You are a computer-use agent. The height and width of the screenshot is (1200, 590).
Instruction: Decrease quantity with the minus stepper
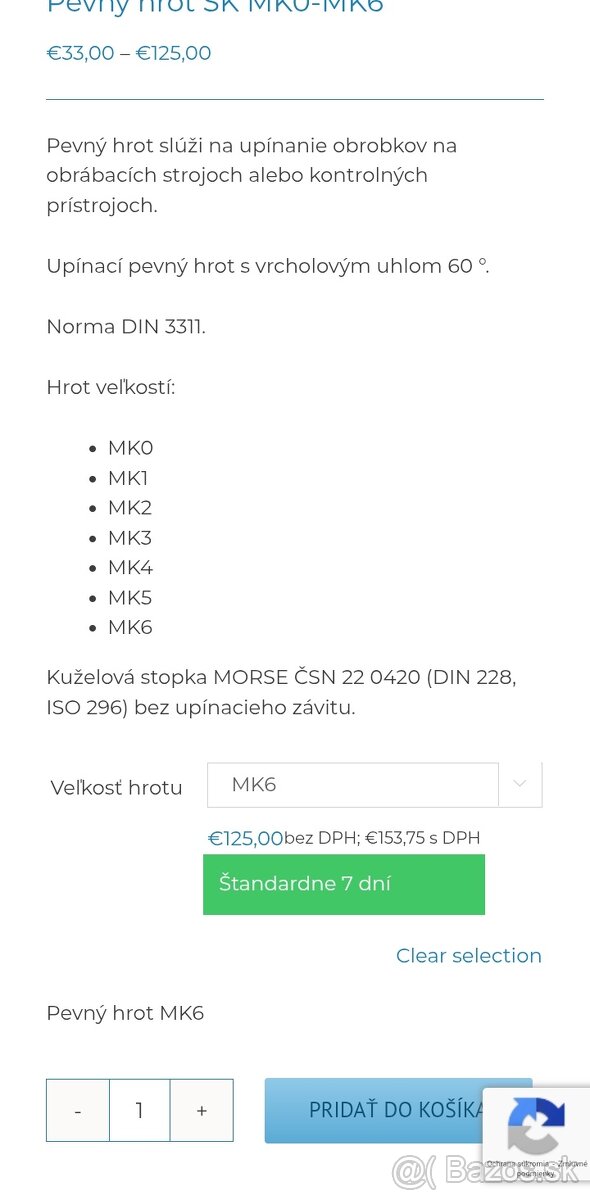[77, 1110]
